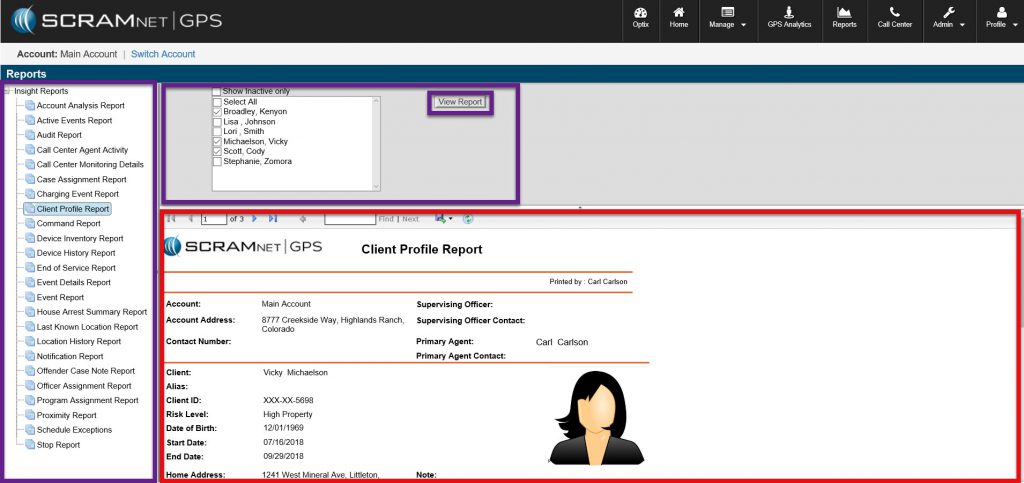Go to next page of report
The height and width of the screenshot is (483, 1024).
pos(254,218)
